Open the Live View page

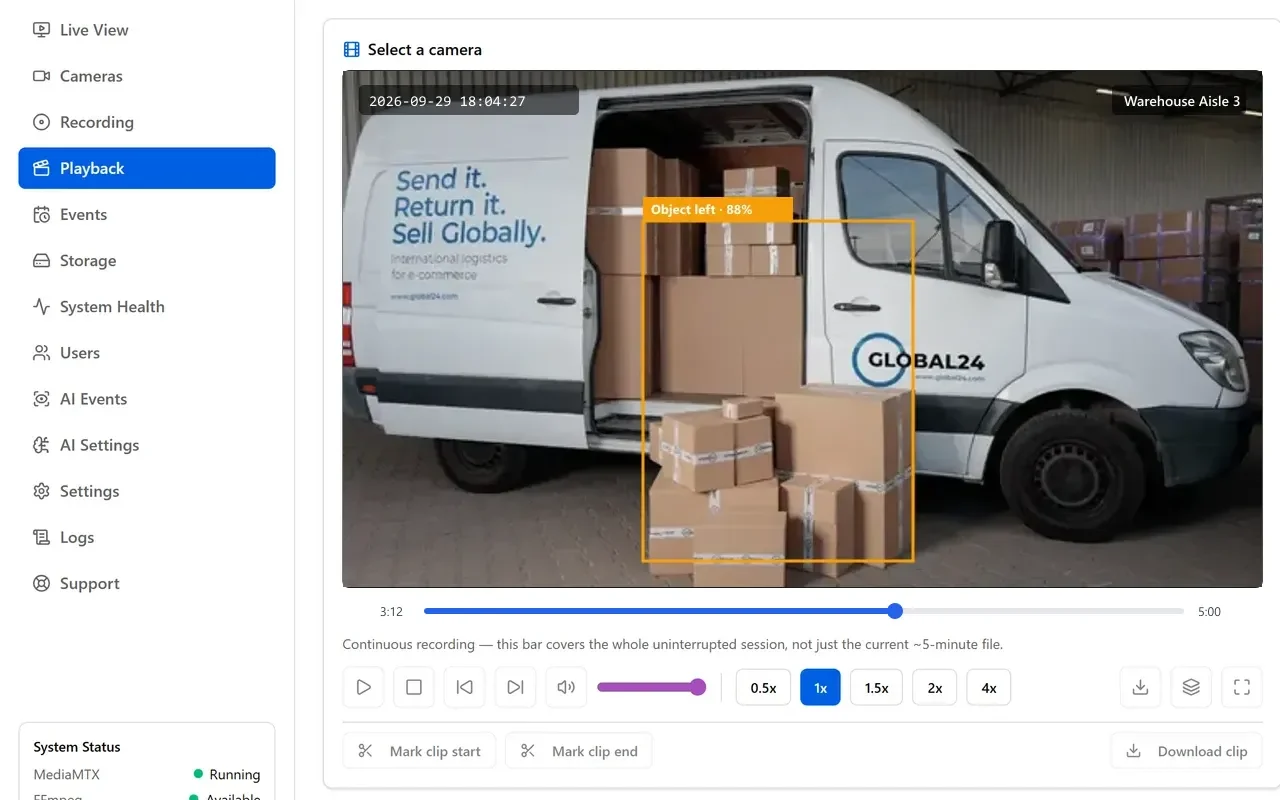pyautogui.click(x=147, y=30)
